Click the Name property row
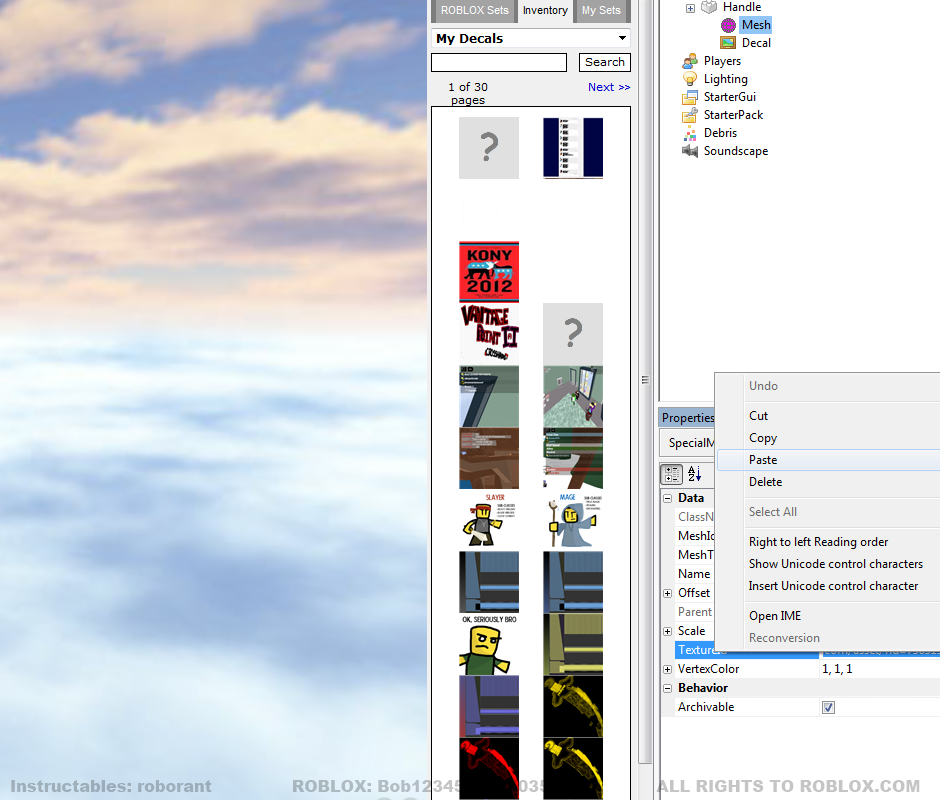The image size is (940, 800). [694, 574]
